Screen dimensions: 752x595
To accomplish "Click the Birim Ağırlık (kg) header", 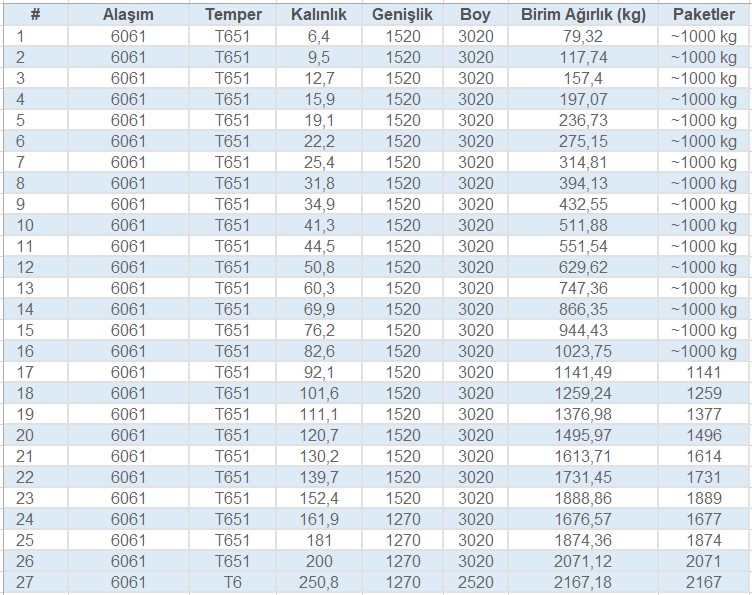I will click(582, 15).
